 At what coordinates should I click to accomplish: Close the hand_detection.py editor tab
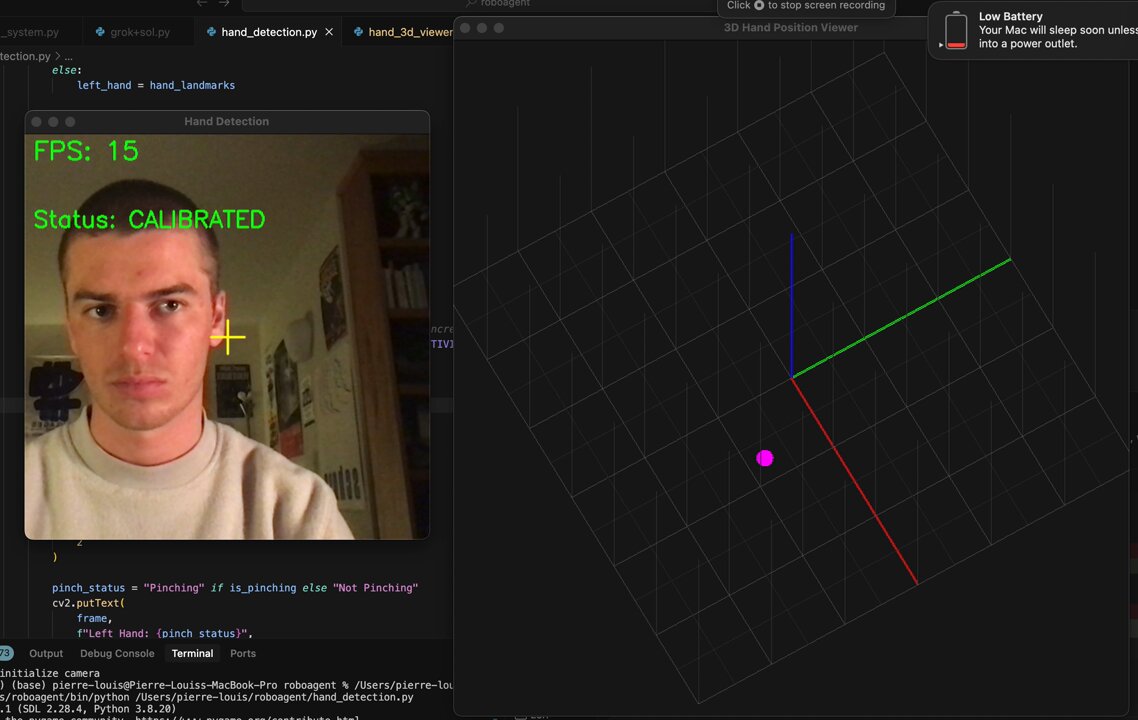click(x=329, y=32)
